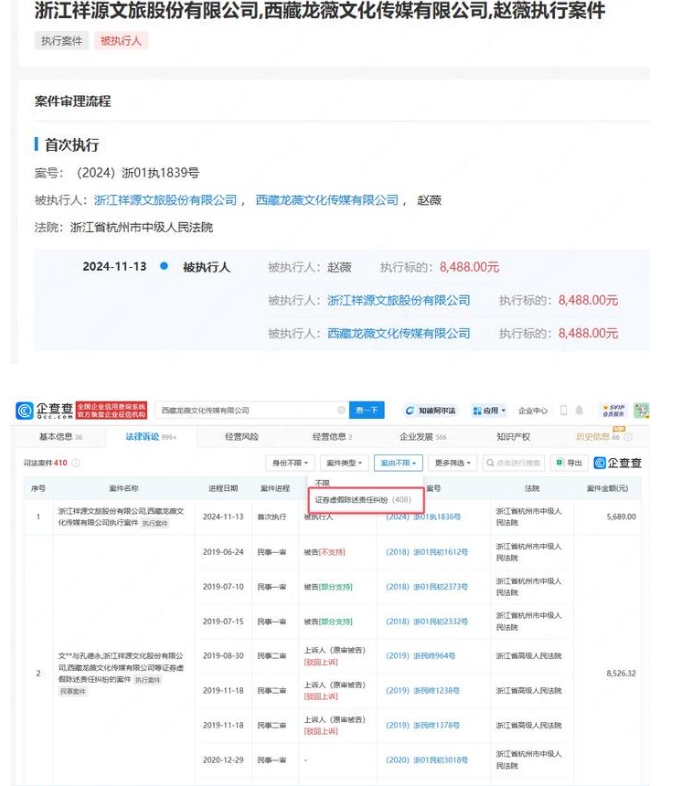Click the 2019-06-24 date cell

pyautogui.click(x=223, y=552)
